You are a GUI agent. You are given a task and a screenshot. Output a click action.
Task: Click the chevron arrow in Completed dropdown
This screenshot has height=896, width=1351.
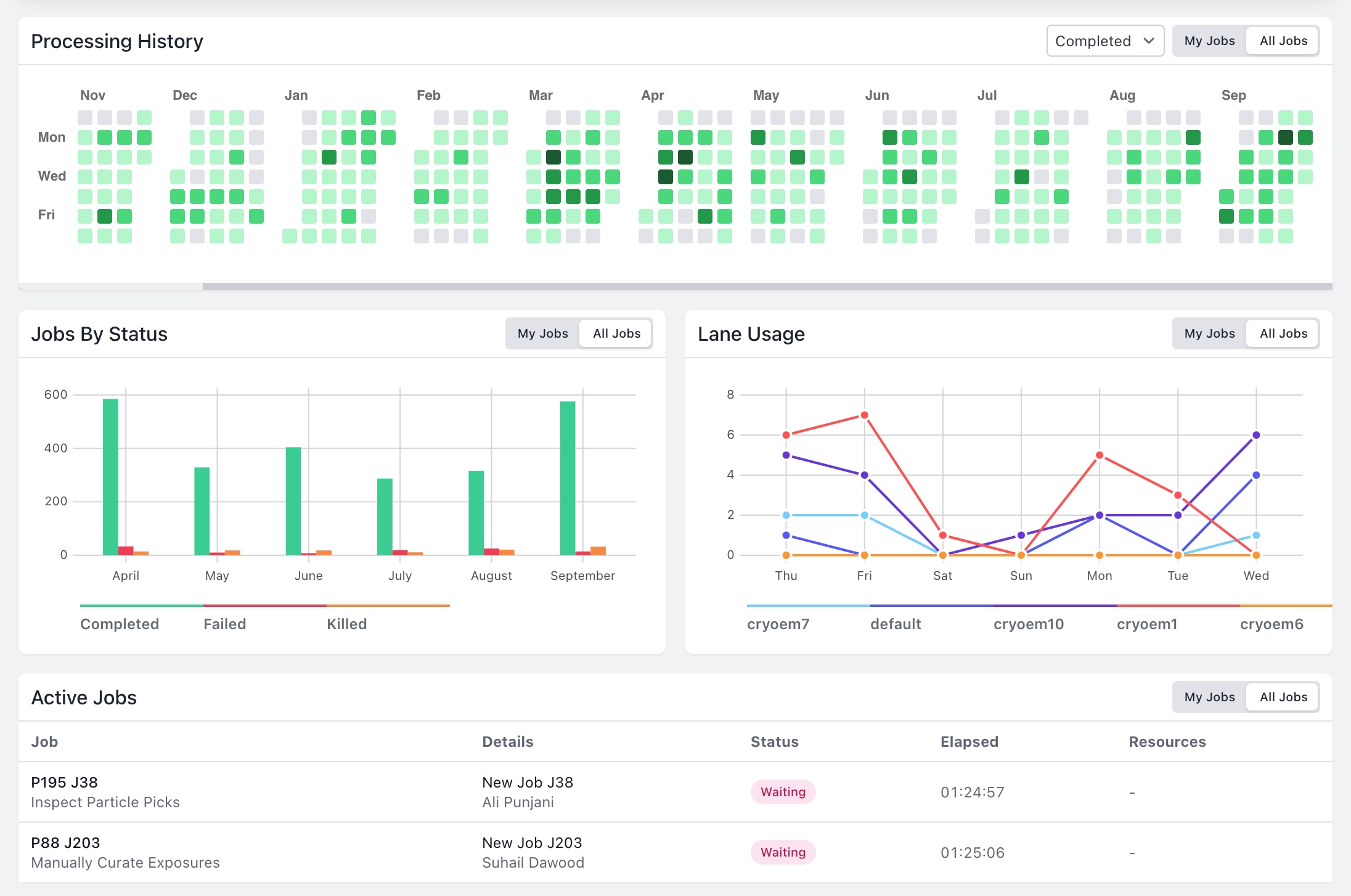[1149, 41]
